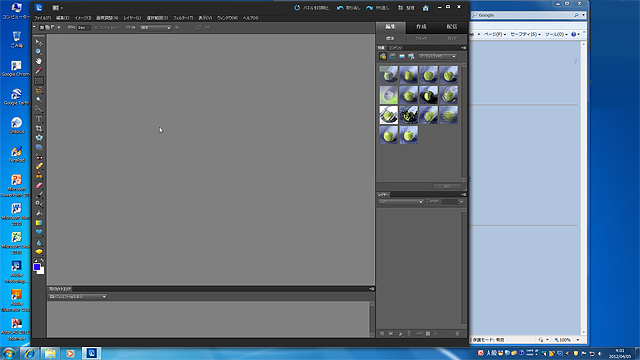Select the Sponge tool
Image resolution: width=640 pixels, height=360 pixels.
(39, 252)
